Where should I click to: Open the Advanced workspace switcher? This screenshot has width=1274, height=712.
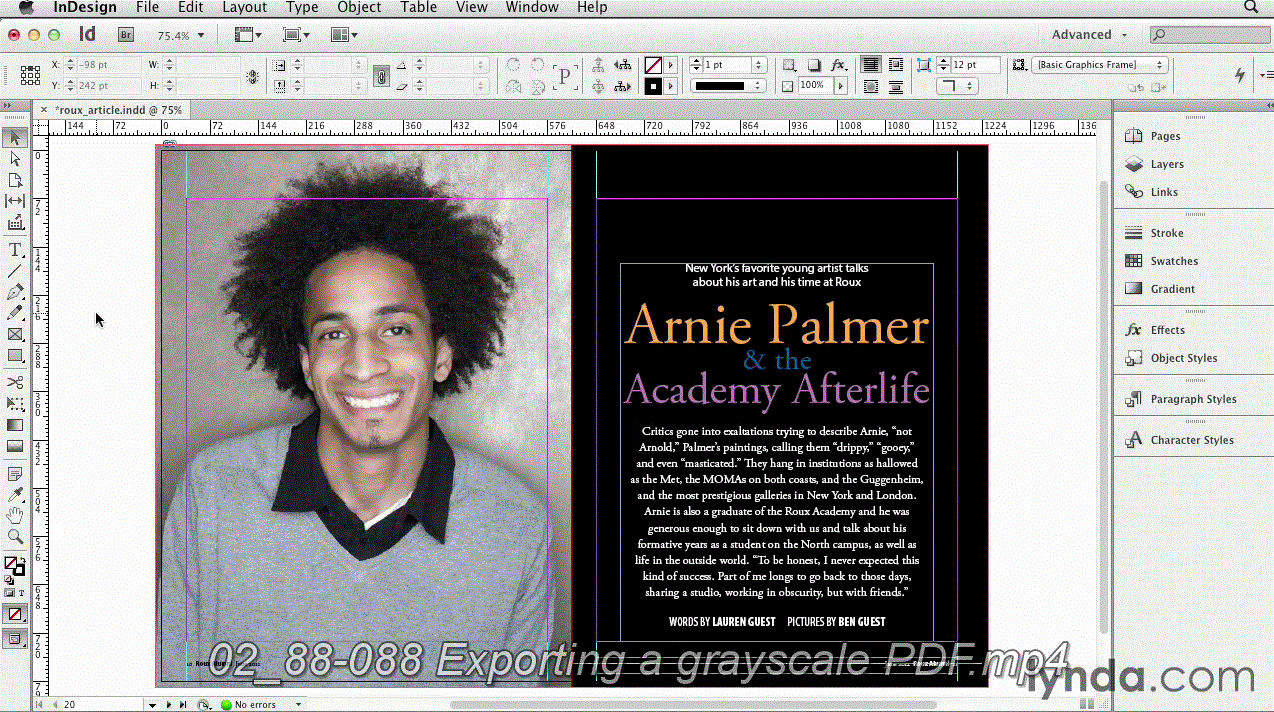coord(1090,35)
